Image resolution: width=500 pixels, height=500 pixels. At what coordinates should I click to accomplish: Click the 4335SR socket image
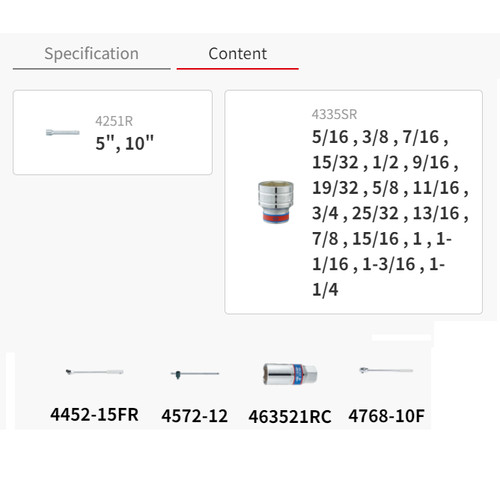coord(276,202)
